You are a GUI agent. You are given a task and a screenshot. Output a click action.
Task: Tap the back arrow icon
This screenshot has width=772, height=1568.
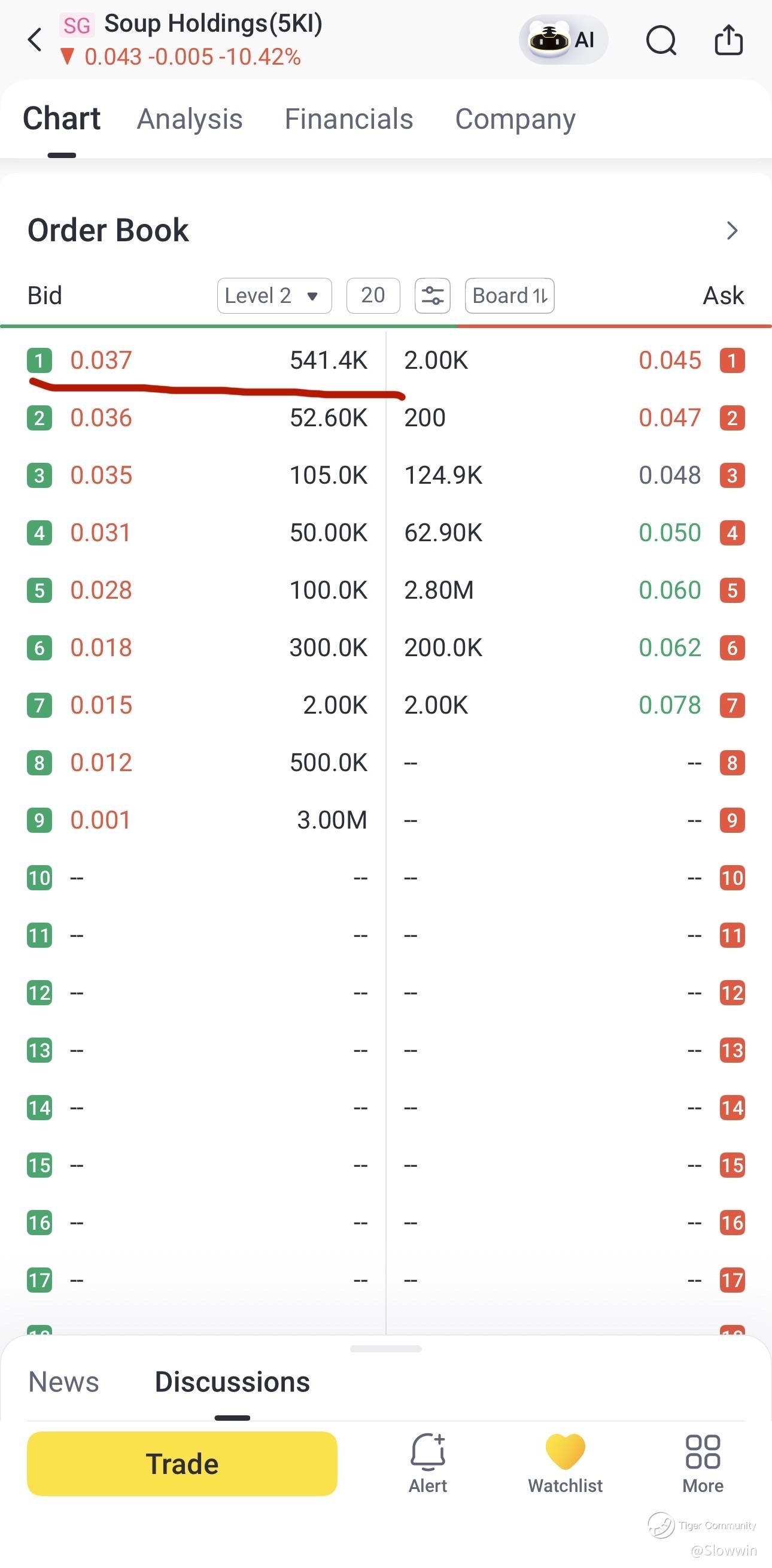point(35,40)
